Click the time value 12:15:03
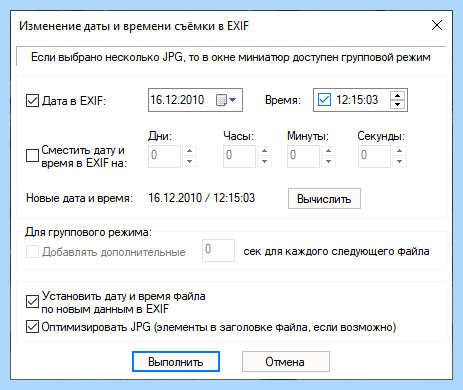The height and width of the screenshot is (390, 463). pyautogui.click(x=357, y=100)
